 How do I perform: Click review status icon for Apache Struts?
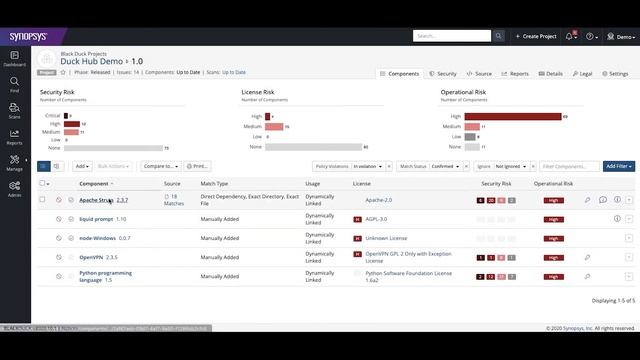coord(71,200)
